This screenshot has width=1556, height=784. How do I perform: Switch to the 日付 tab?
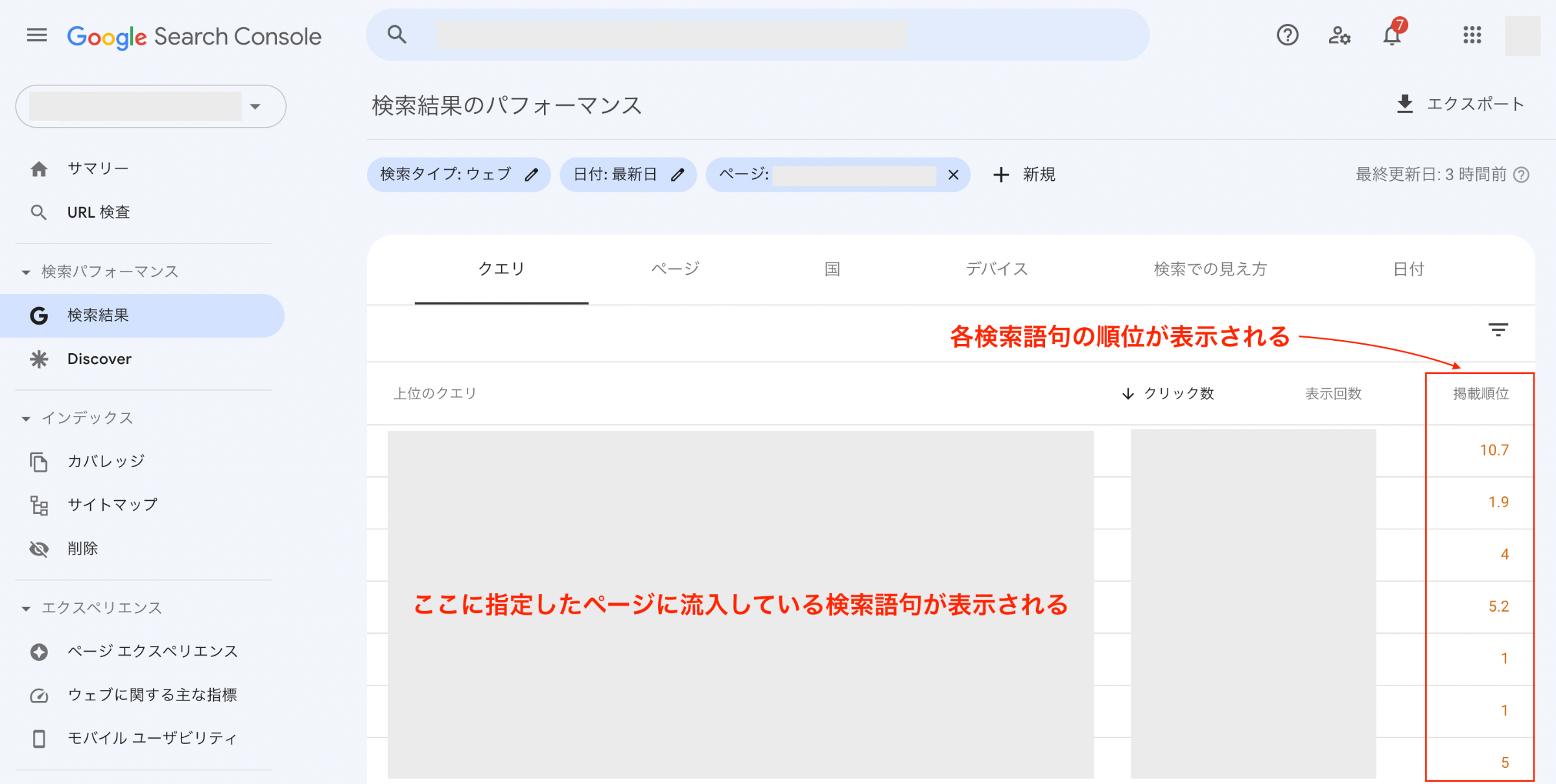tap(1409, 269)
